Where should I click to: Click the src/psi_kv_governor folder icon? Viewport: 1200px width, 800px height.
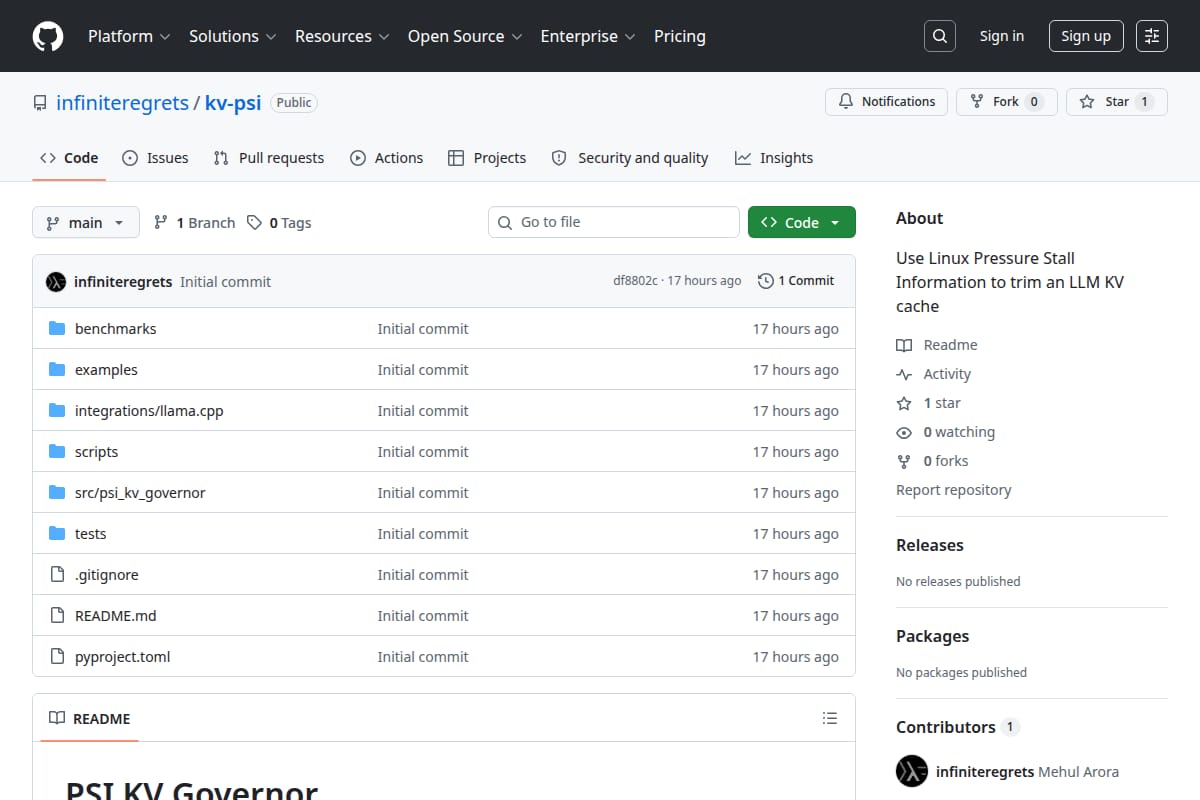(x=57, y=493)
